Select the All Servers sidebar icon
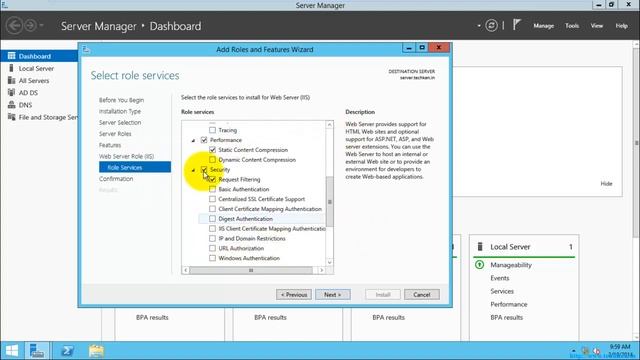 coord(11,80)
